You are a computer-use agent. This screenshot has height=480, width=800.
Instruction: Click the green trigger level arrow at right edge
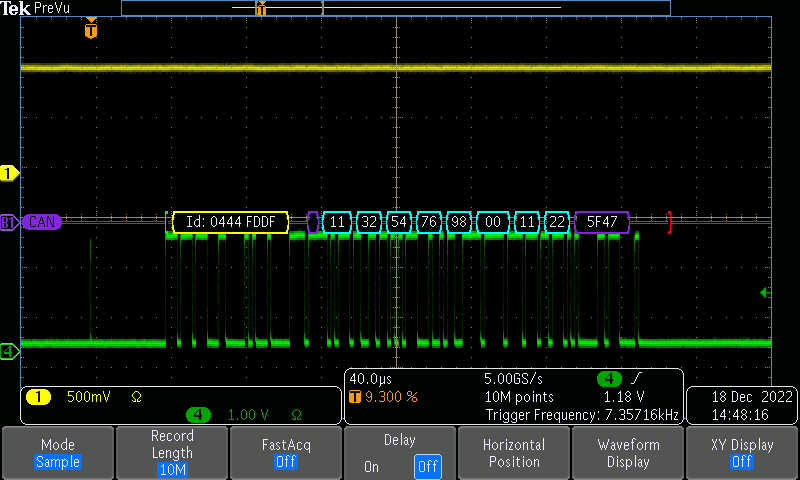tap(765, 292)
